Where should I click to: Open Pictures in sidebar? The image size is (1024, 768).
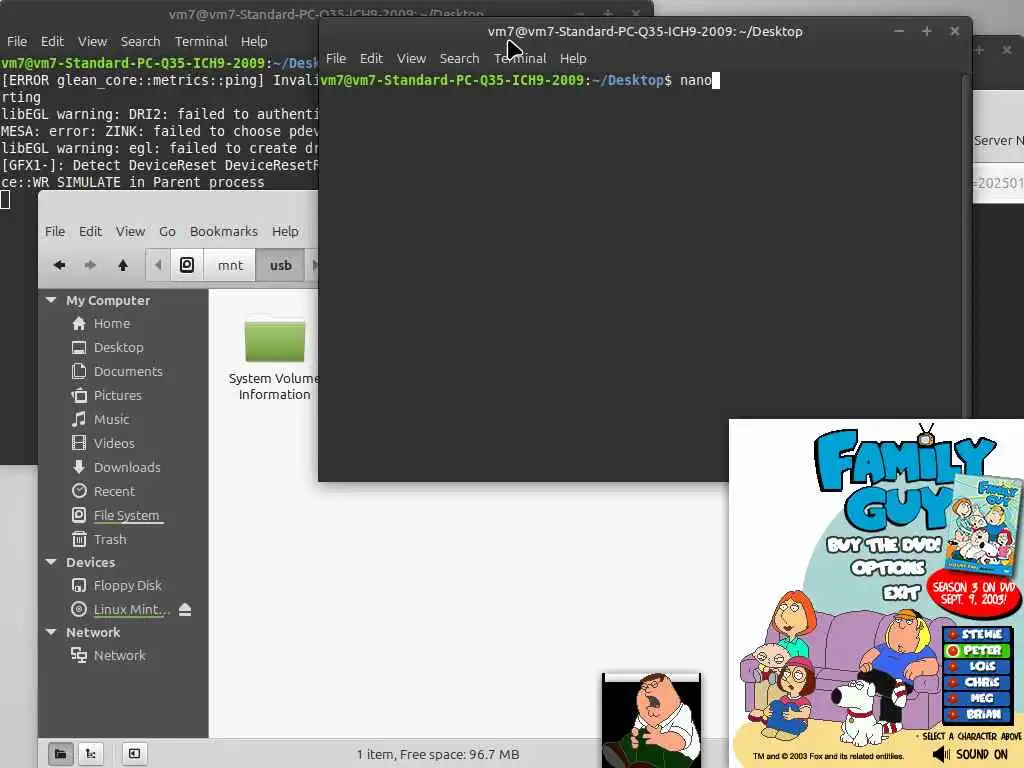coord(118,395)
